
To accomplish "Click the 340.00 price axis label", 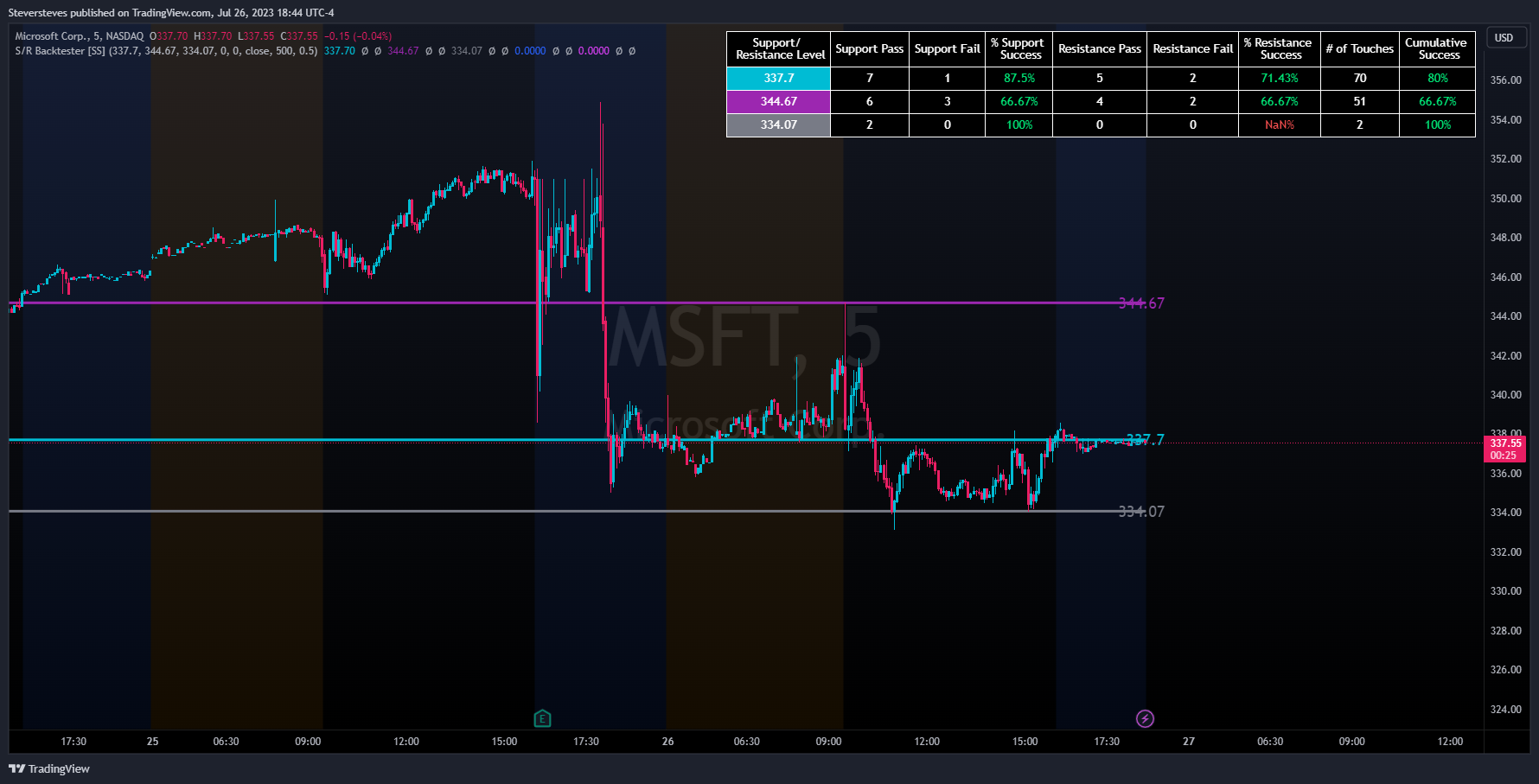I will (x=1505, y=395).
